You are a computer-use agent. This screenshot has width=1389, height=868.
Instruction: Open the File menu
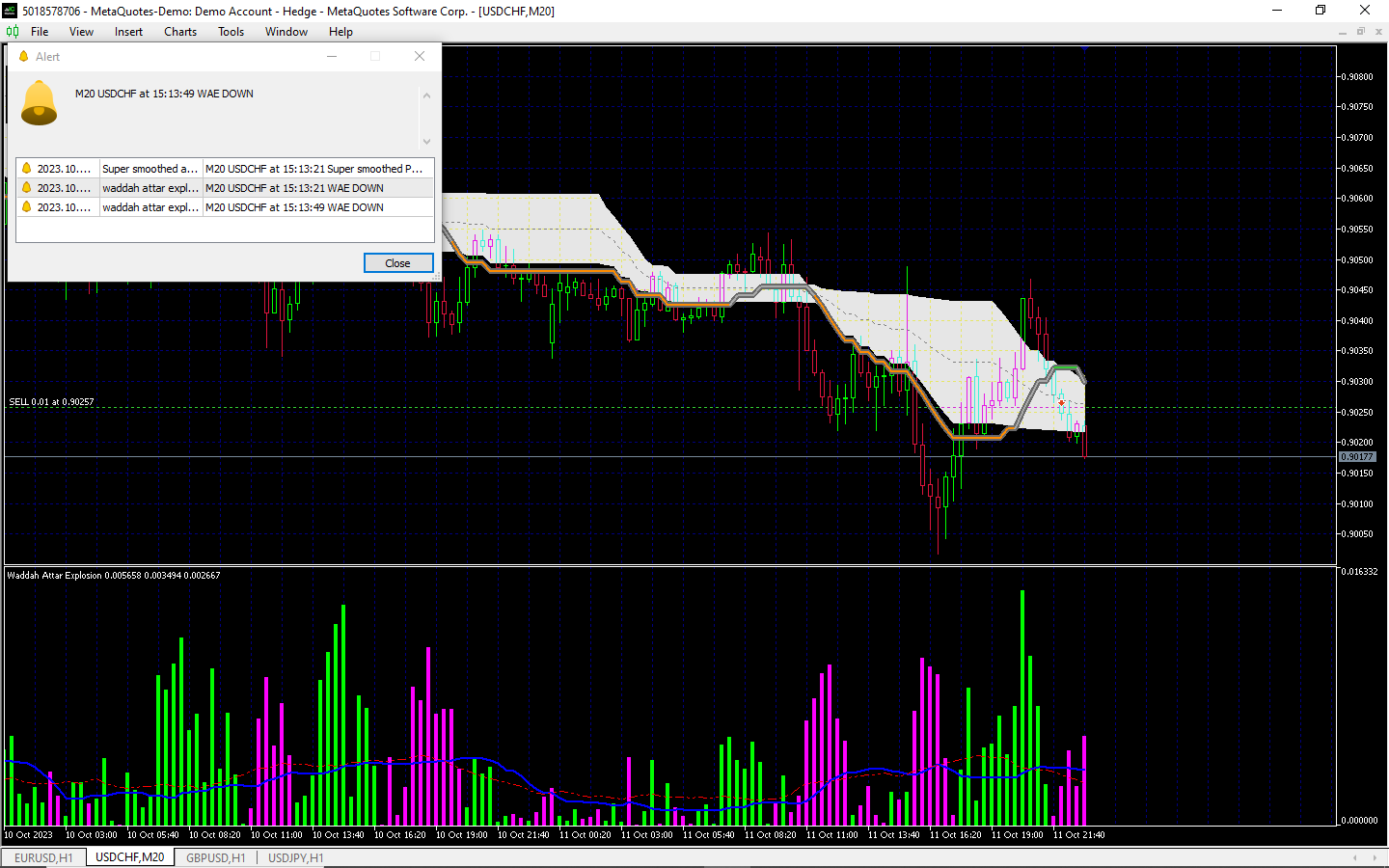(40, 32)
